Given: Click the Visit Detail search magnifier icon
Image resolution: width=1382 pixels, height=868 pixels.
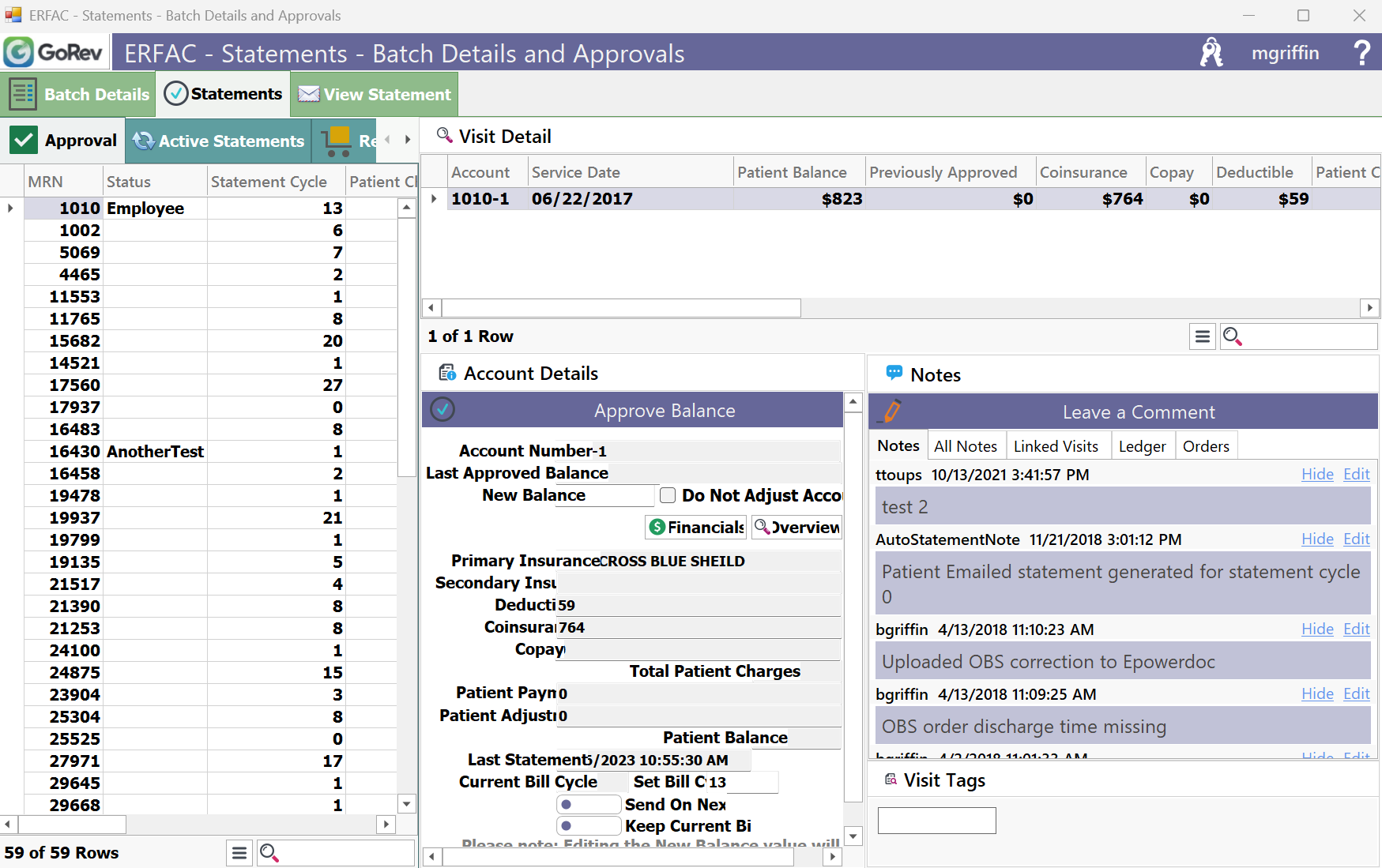Looking at the screenshot, I should pyautogui.click(x=1232, y=337).
